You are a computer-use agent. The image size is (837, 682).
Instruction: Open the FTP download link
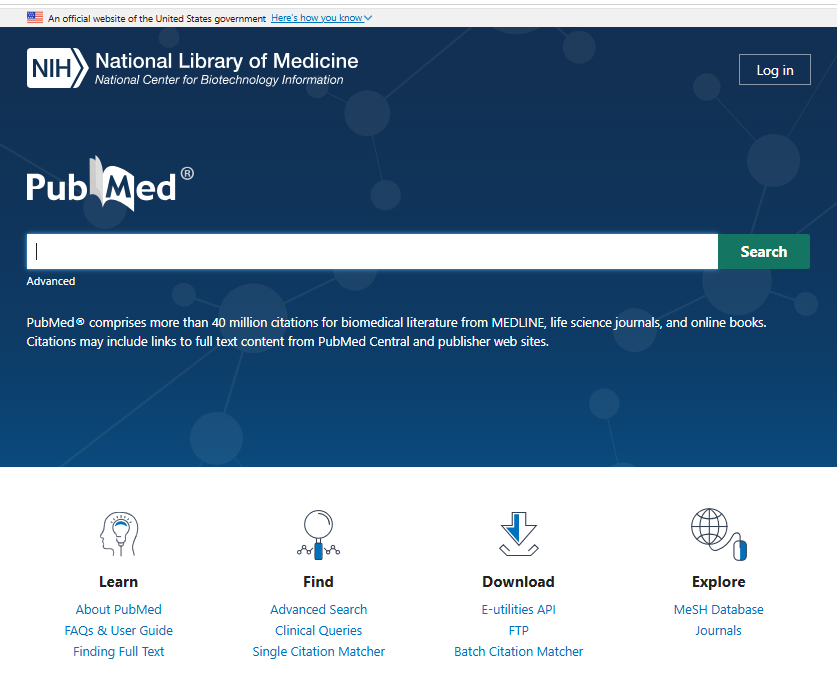tap(518, 631)
